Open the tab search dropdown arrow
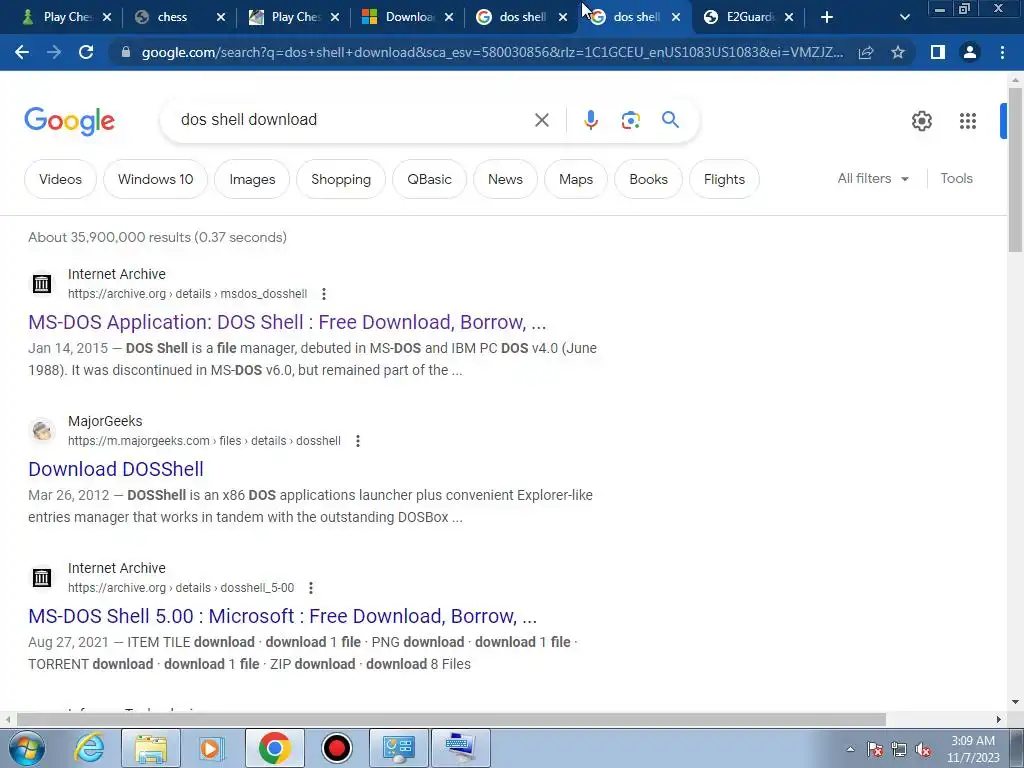 point(904,17)
